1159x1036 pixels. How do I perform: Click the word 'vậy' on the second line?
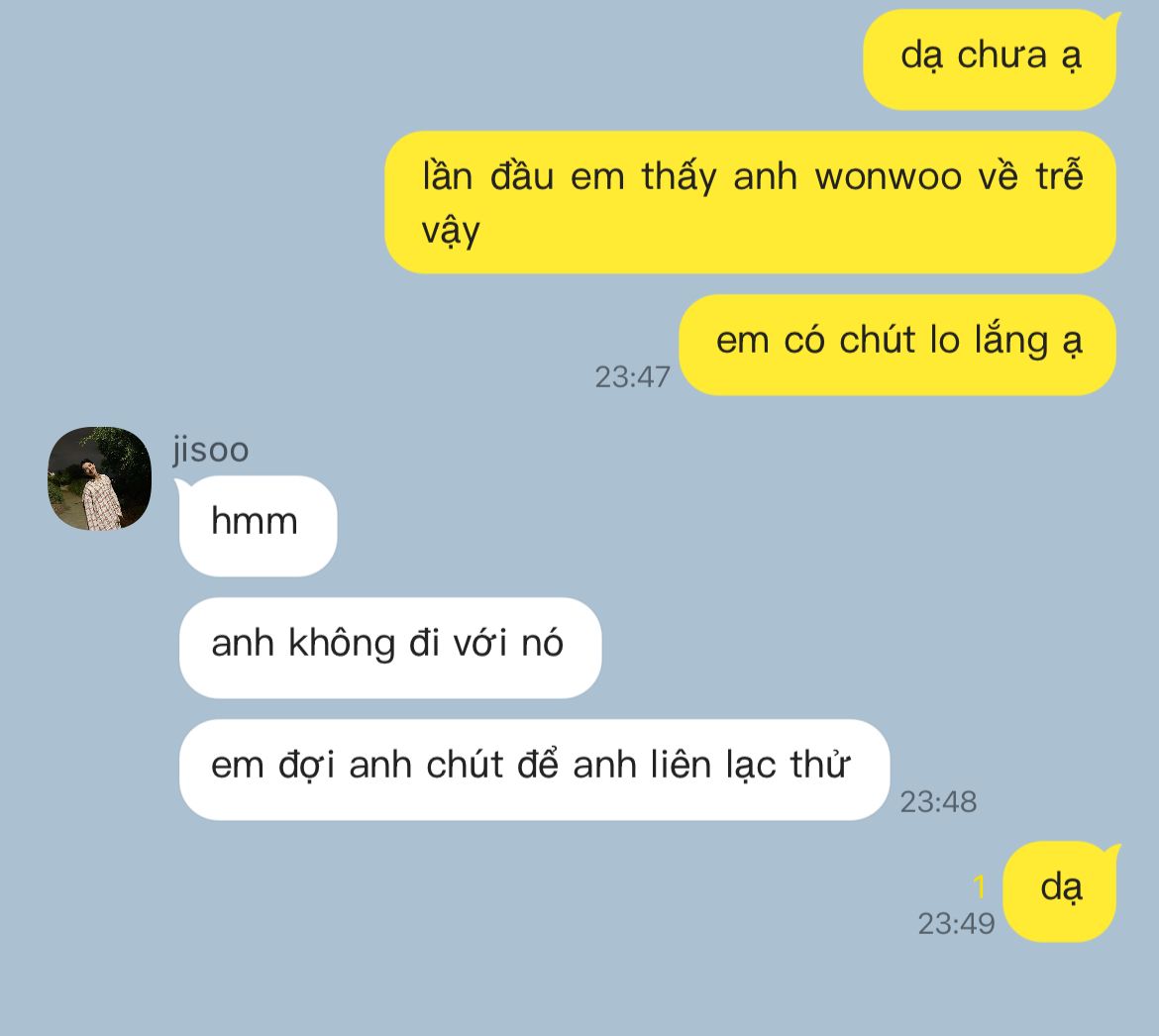click(x=451, y=232)
